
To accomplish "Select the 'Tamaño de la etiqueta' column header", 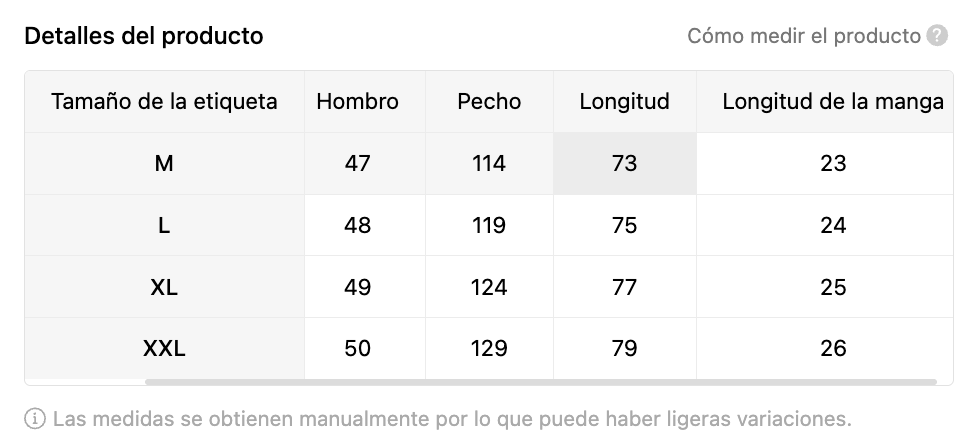I will coord(164,101).
